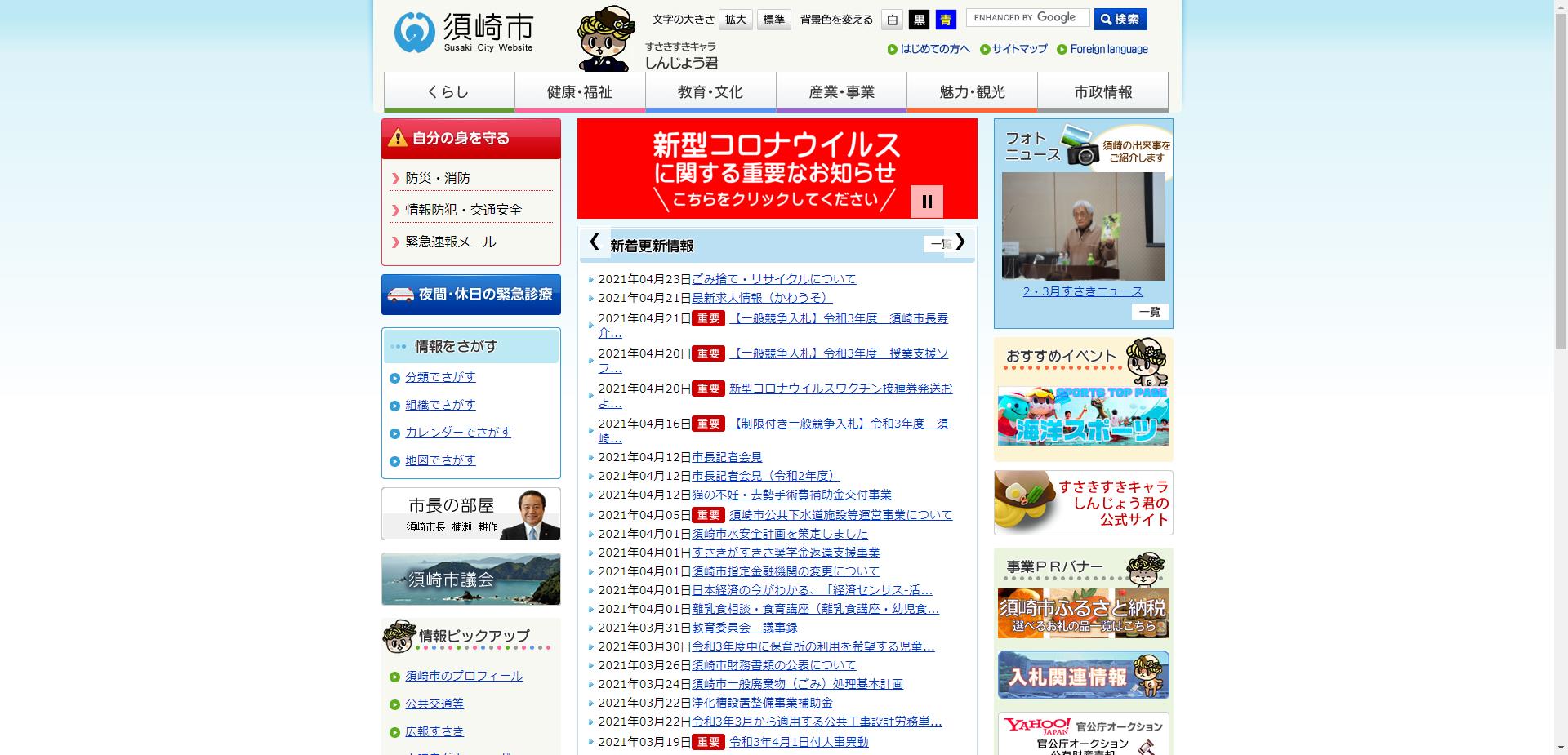1568x755 pixels.
Task: Reset text size with 標準 button
Action: click(x=773, y=20)
